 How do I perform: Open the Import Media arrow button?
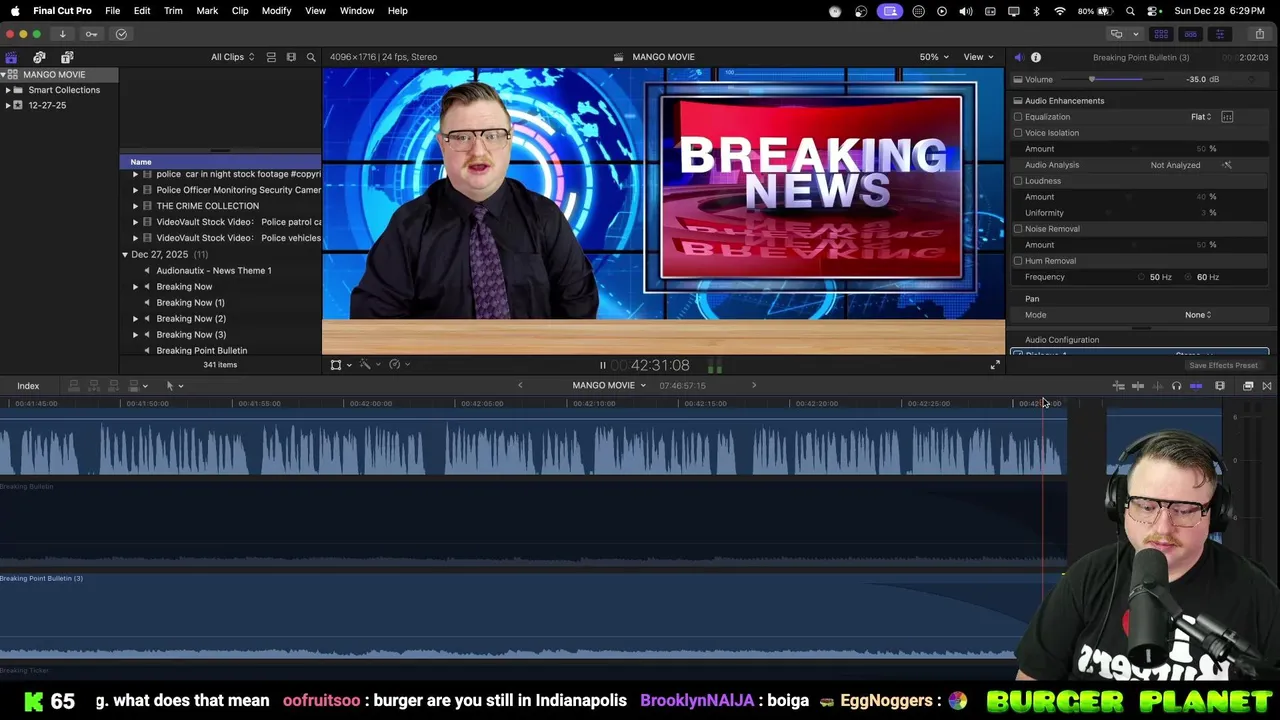tap(62, 34)
